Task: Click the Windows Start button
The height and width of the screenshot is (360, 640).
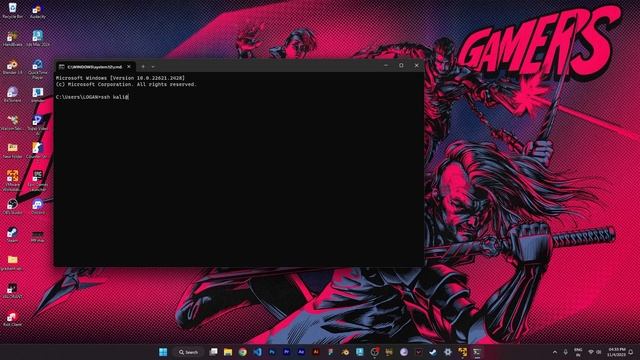Action: pyautogui.click(x=163, y=352)
